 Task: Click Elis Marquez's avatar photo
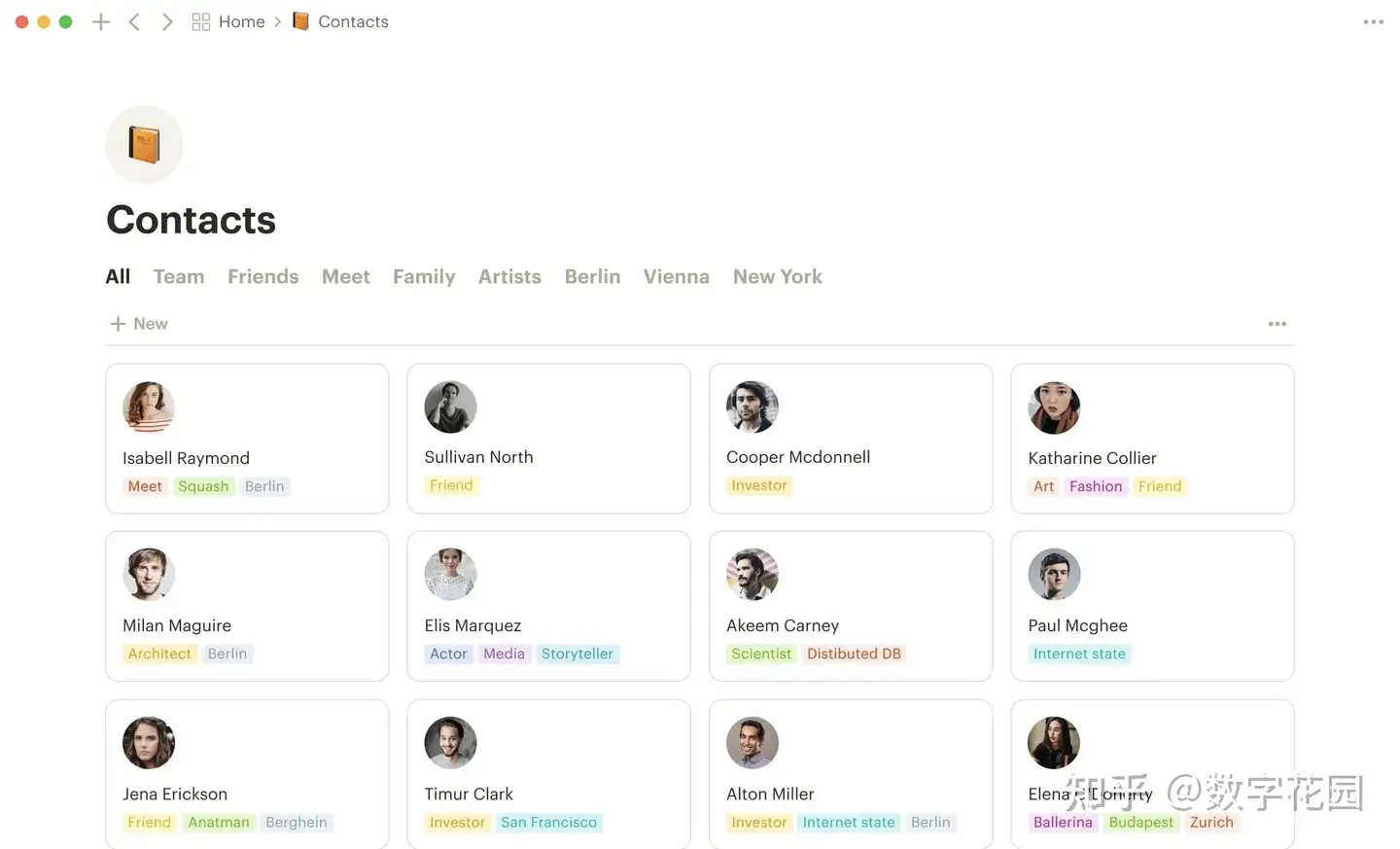pyautogui.click(x=450, y=574)
